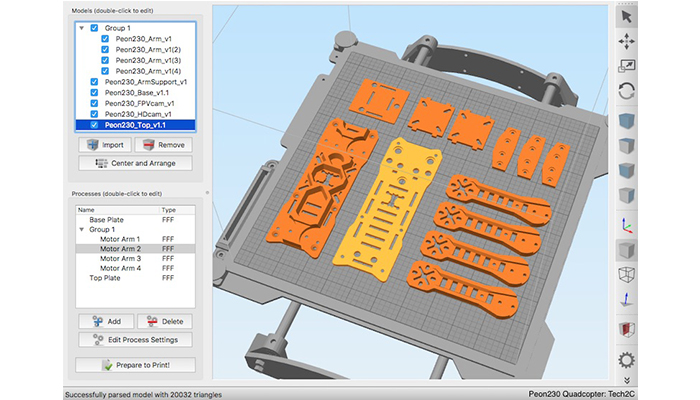Click the large orange base plate model
The width and height of the screenshot is (700, 400).
tap(322, 188)
